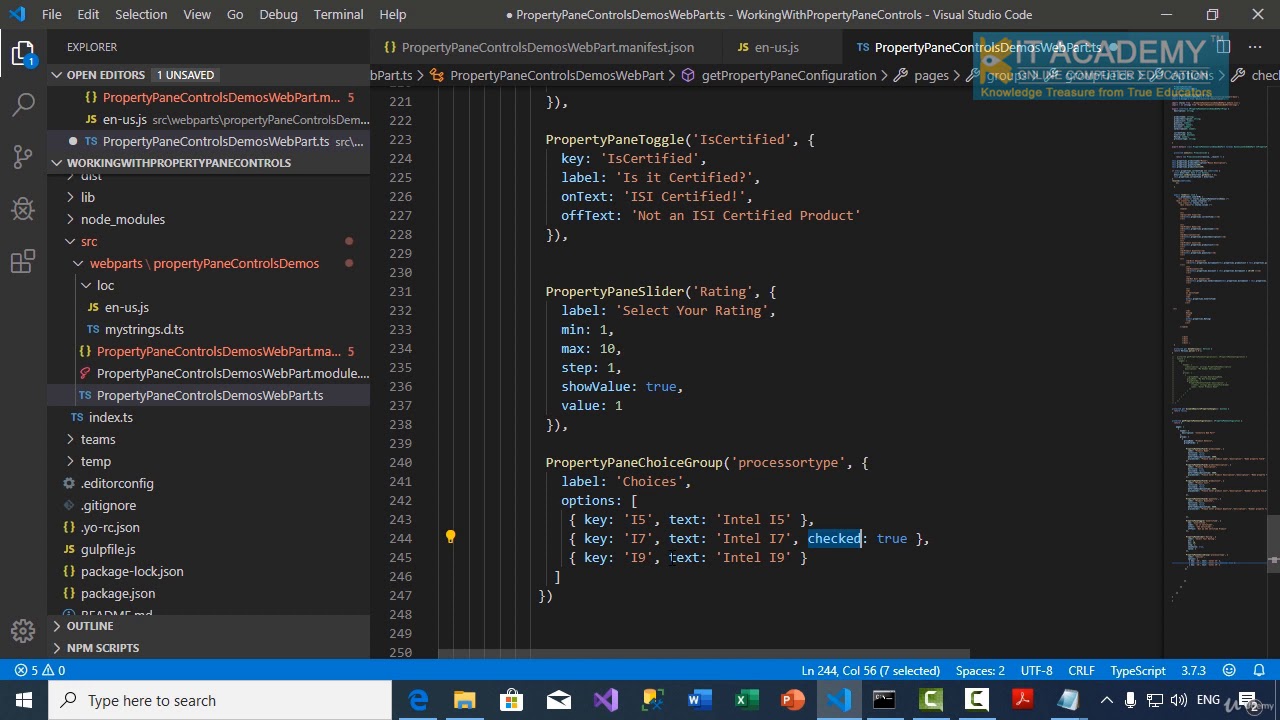The image size is (1280, 720).
Task: Click the pages breadcrumb item
Action: pyautogui.click(x=931, y=75)
